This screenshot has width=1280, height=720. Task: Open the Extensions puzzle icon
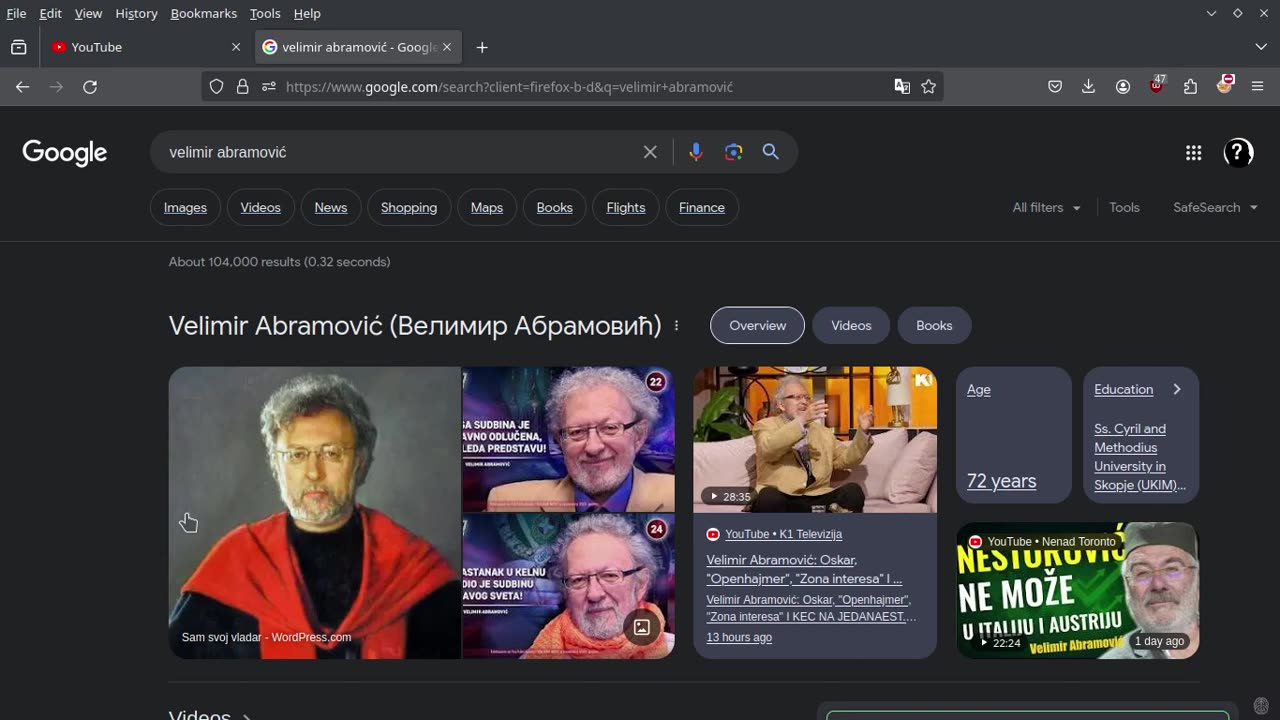[x=1190, y=87]
